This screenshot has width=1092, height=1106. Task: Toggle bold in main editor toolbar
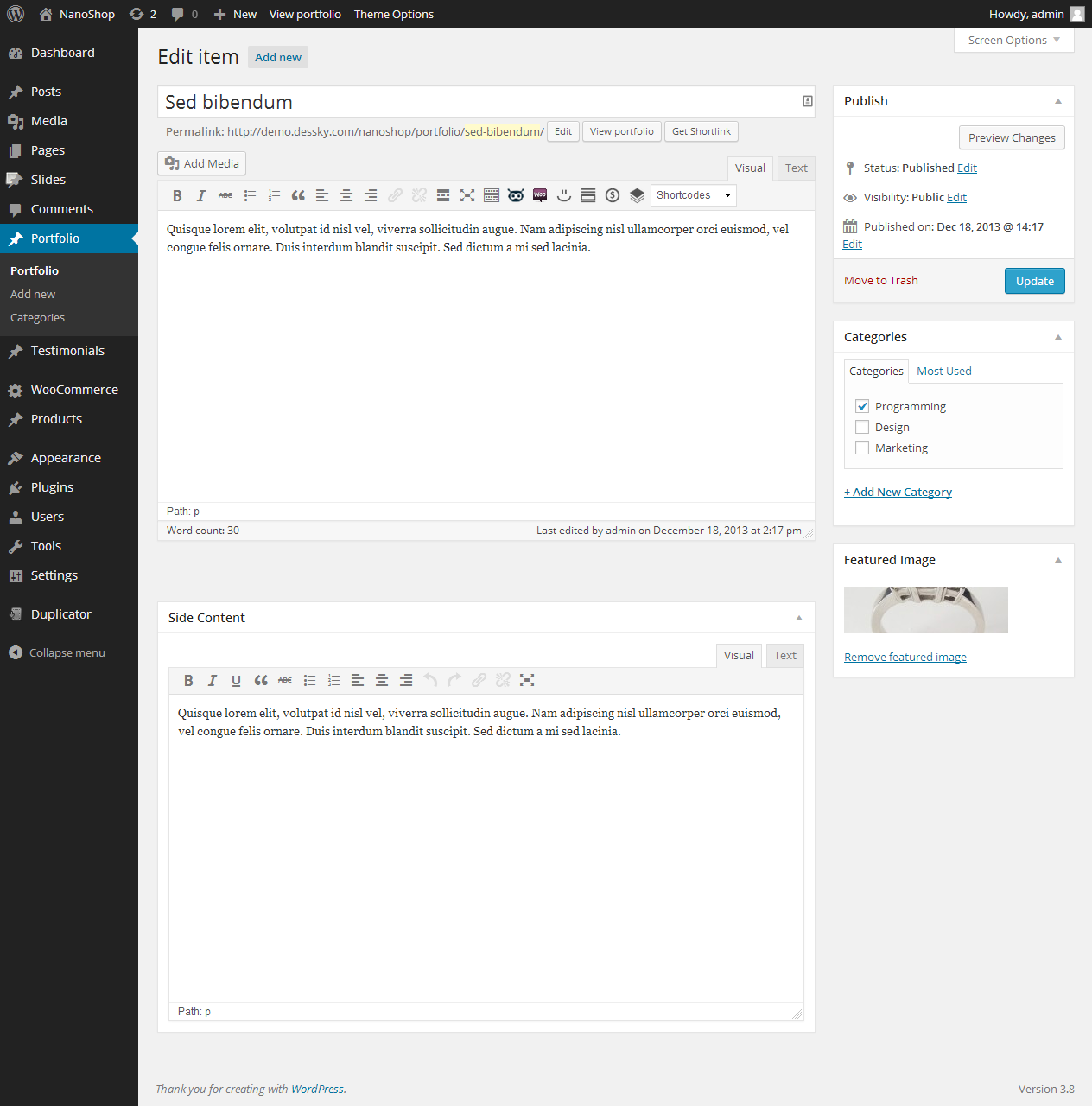[177, 195]
